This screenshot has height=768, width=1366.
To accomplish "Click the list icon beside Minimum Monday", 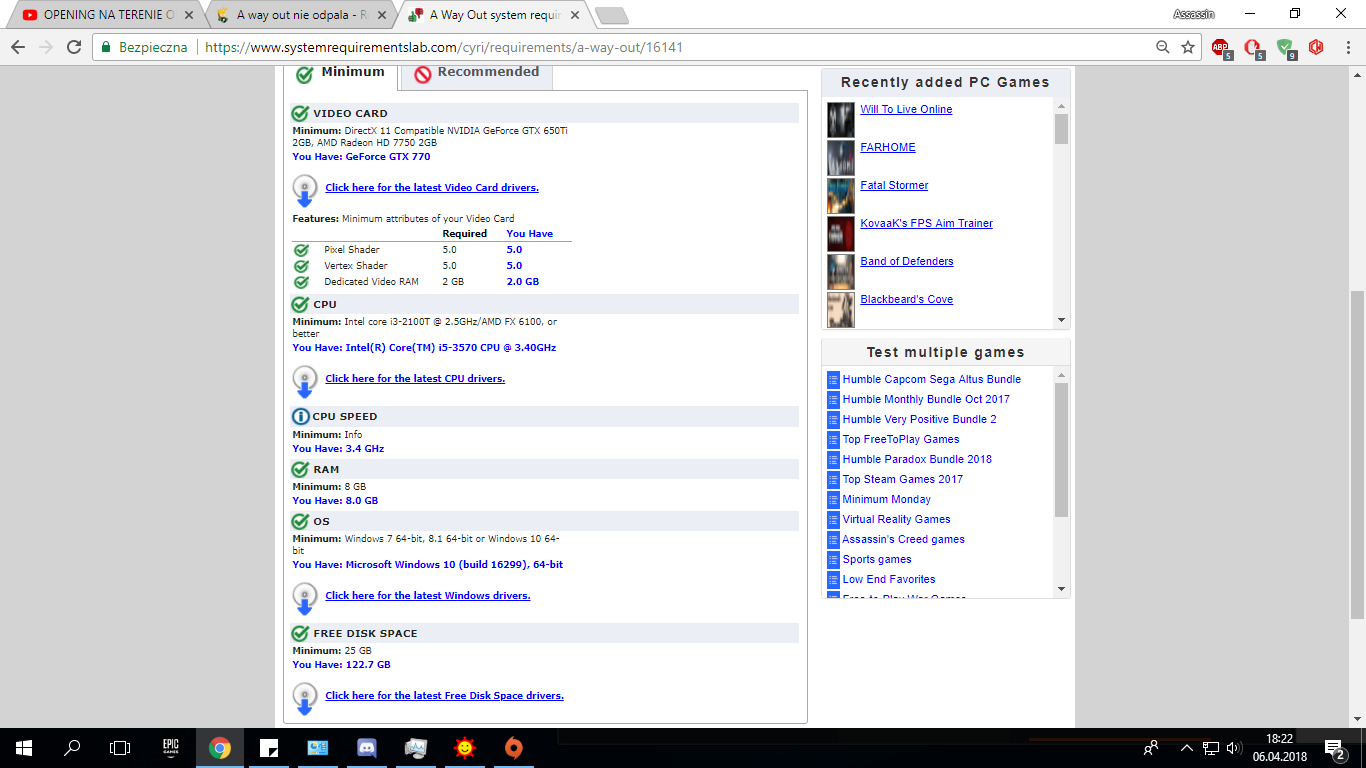I will coord(833,500).
